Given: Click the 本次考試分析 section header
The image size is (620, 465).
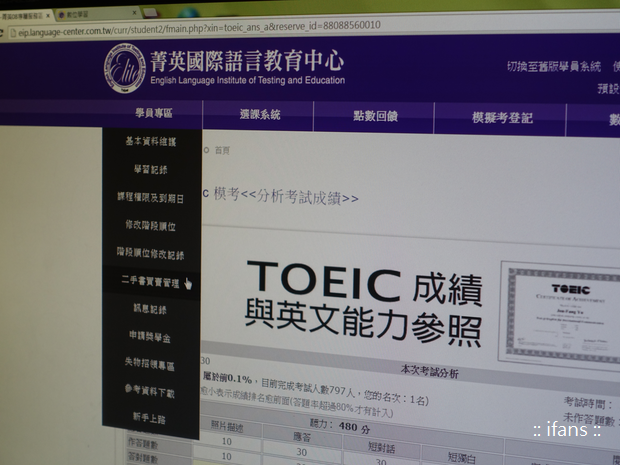Looking at the screenshot, I should [x=429, y=372].
